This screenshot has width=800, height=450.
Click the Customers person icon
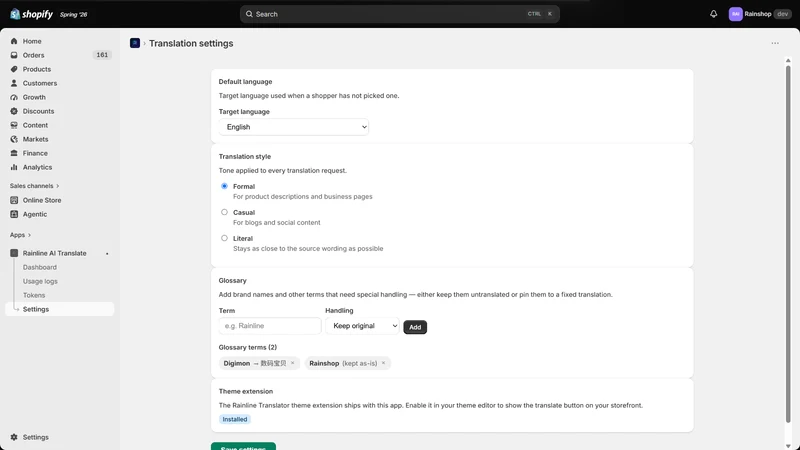pyautogui.click(x=14, y=83)
